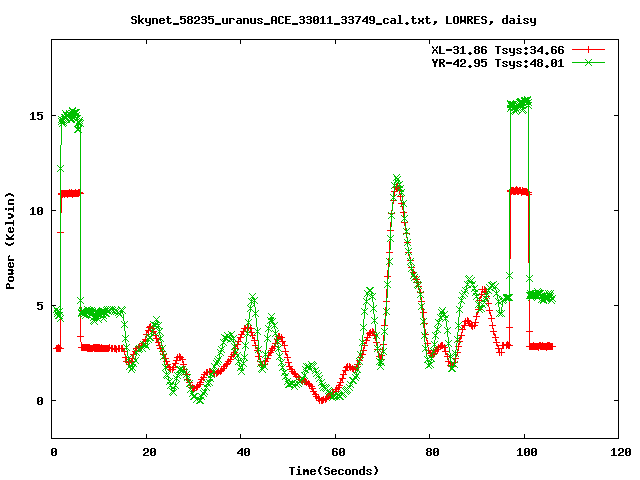Screen dimensions: 640x480
Task: Click the red XL legend line sample
Action: [588, 50]
